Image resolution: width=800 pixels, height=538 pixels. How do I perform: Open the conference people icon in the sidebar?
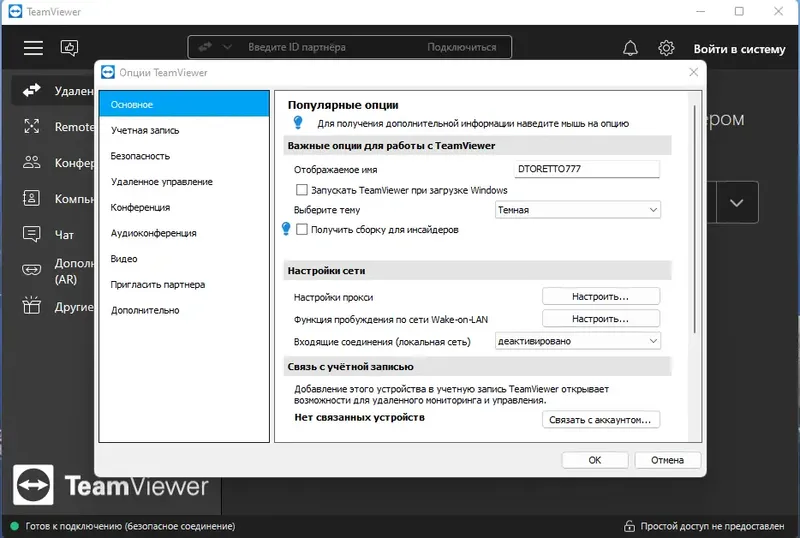click(x=32, y=162)
